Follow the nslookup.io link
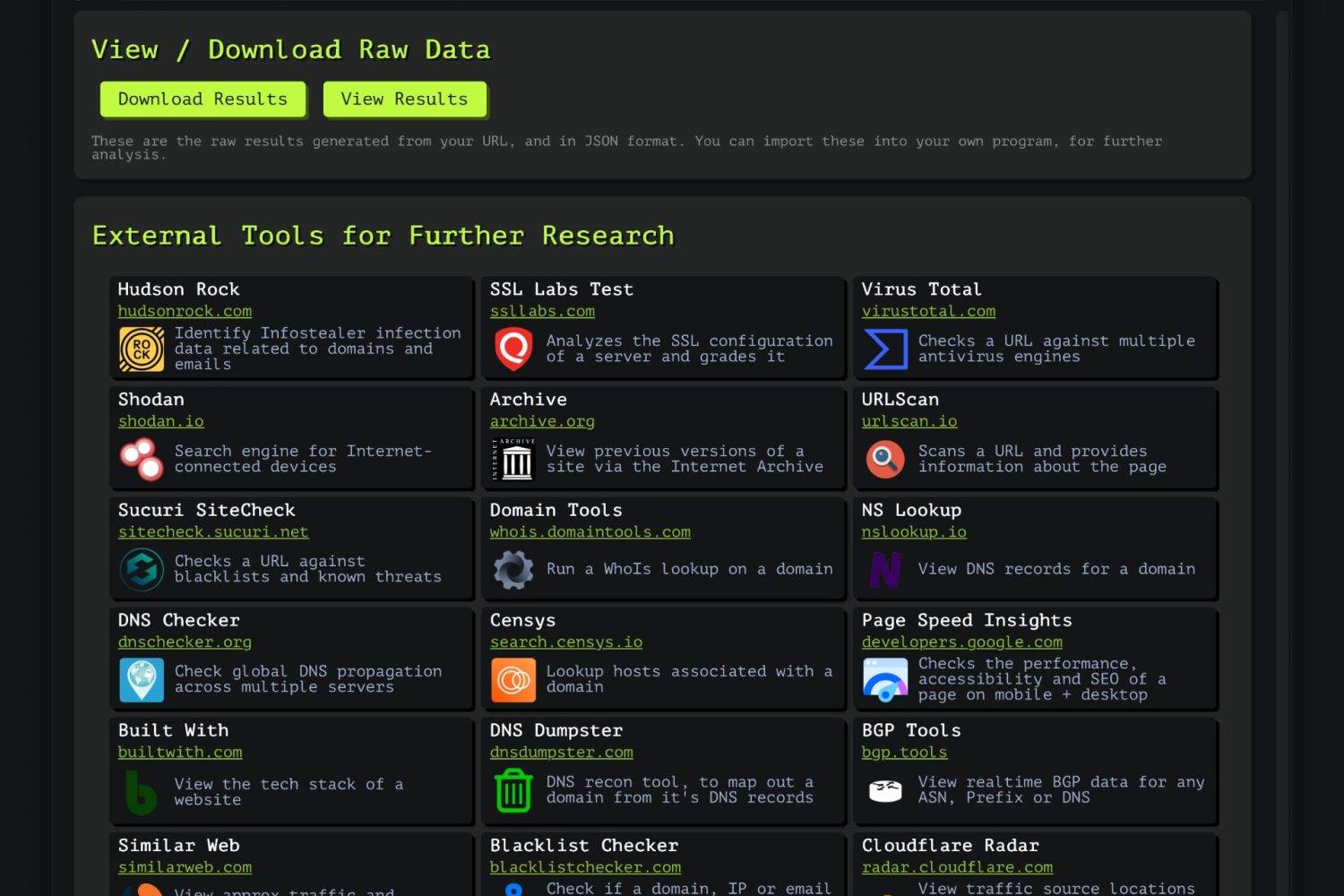Screen dimensions: 1344x896 914,531
